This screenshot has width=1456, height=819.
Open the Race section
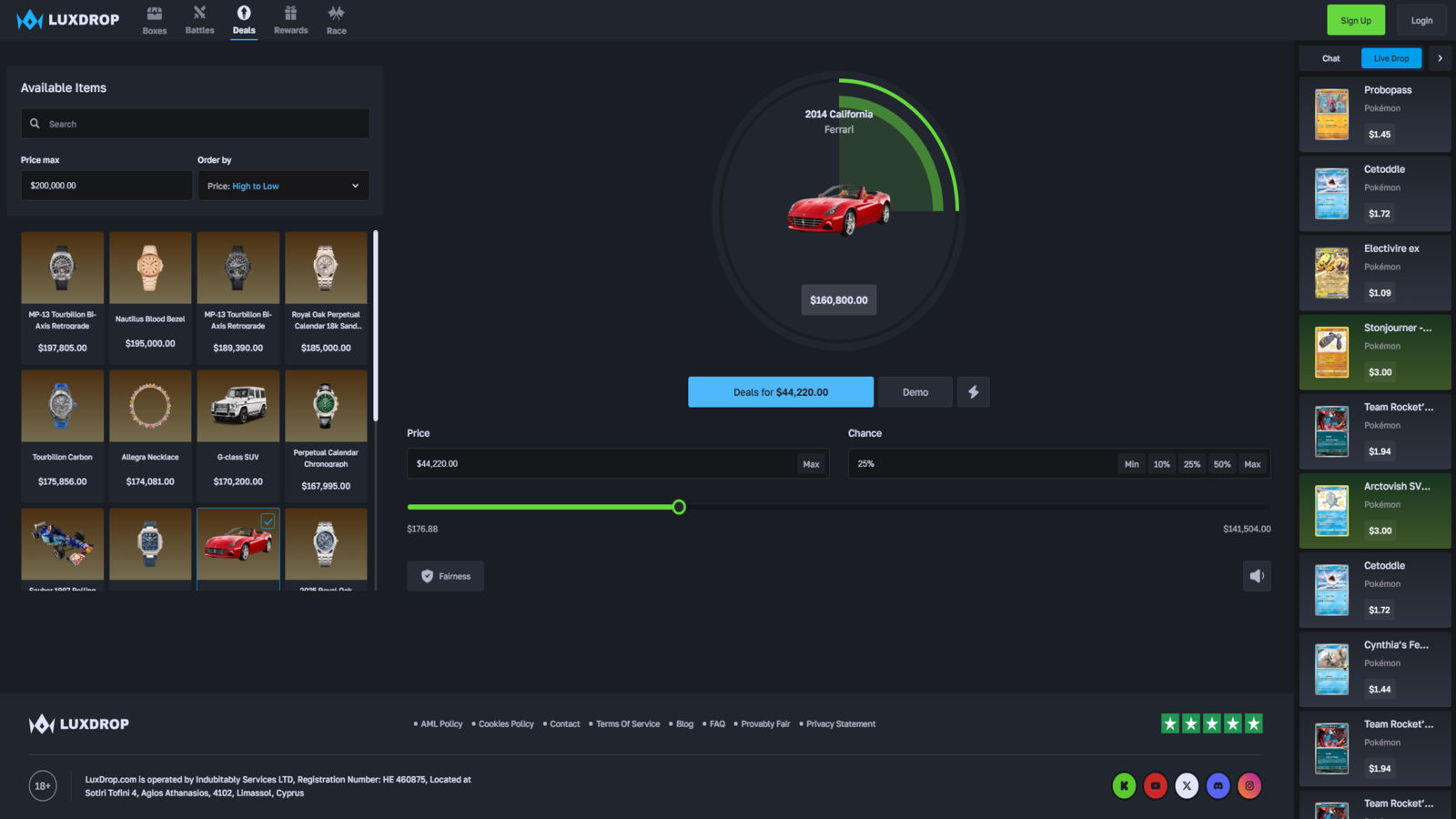337,20
